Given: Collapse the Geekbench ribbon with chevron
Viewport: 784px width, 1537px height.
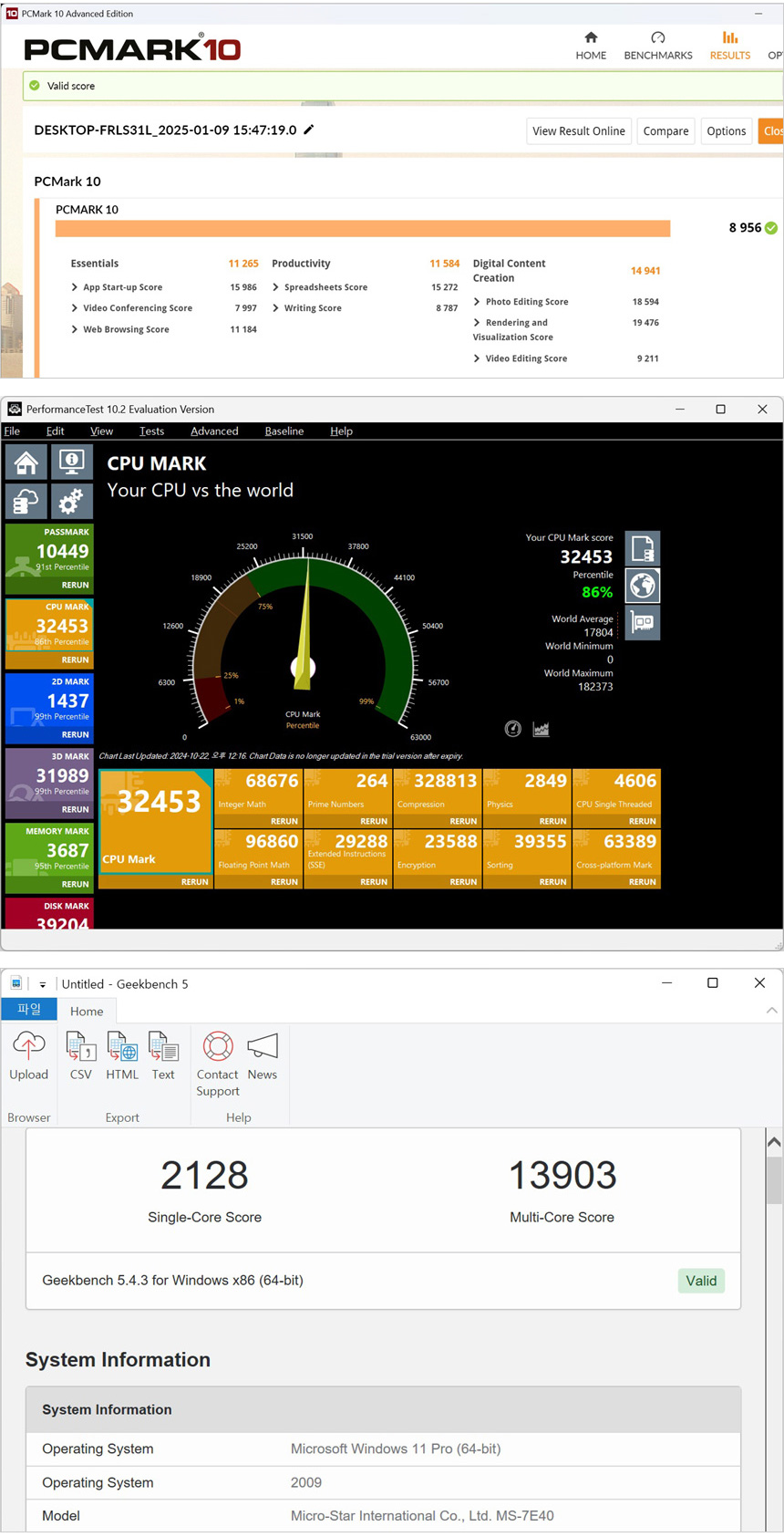Looking at the screenshot, I should point(771,1011).
